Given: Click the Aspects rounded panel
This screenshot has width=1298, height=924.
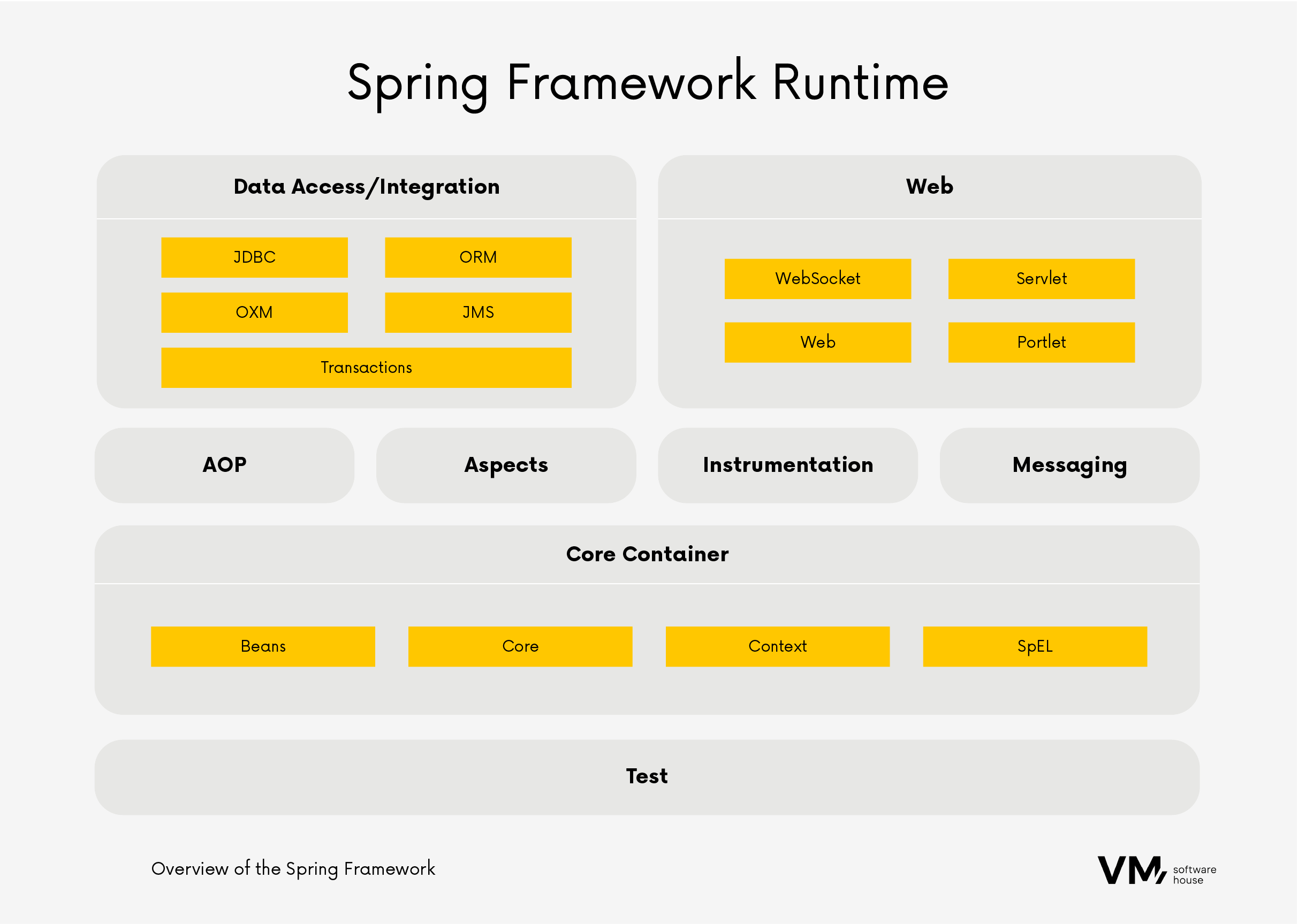Looking at the screenshot, I should (x=506, y=465).
